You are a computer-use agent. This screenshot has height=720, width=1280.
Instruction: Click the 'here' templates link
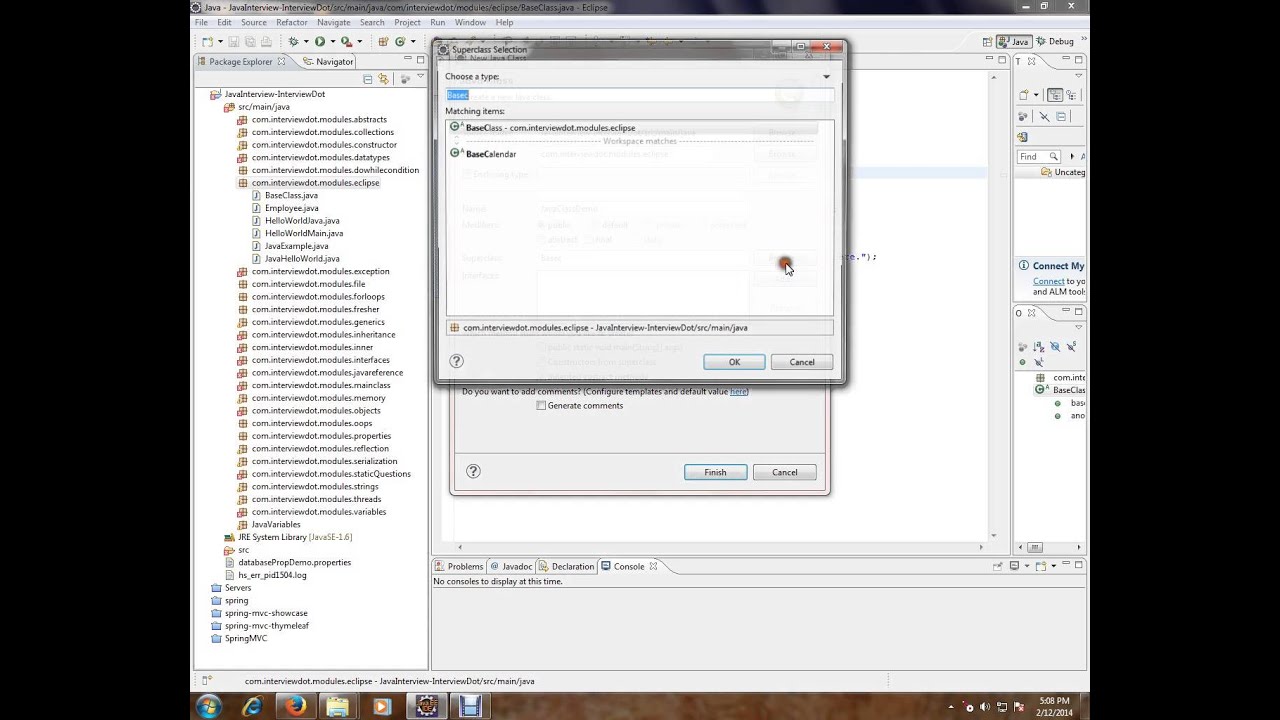(x=738, y=391)
